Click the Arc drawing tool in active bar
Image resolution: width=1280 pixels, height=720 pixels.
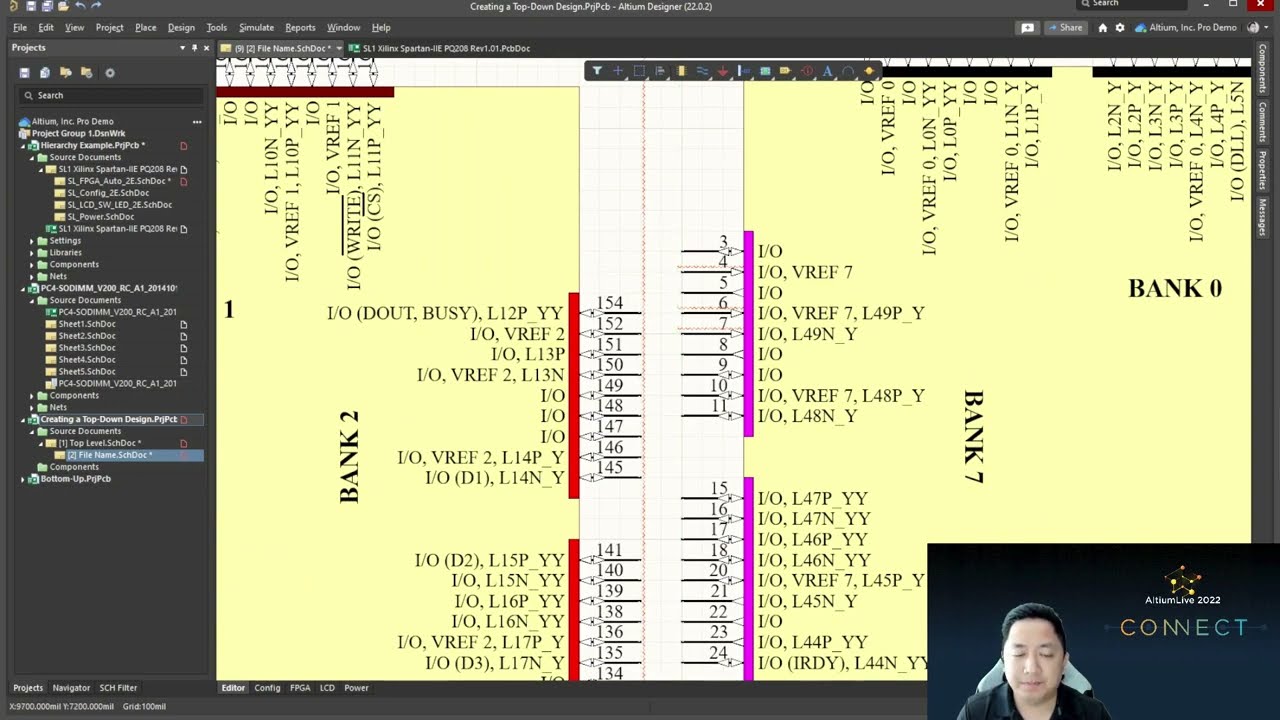[x=849, y=71]
